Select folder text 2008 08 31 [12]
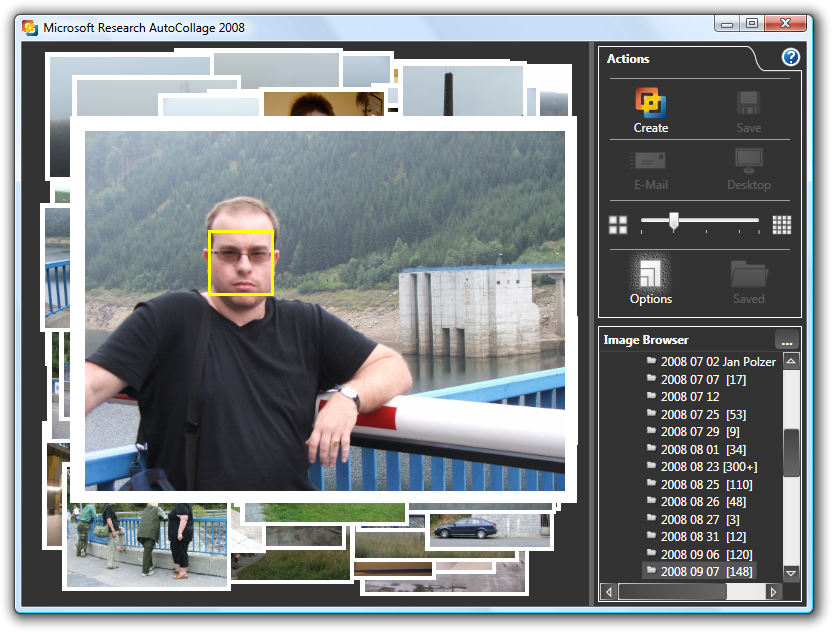 [x=703, y=536]
